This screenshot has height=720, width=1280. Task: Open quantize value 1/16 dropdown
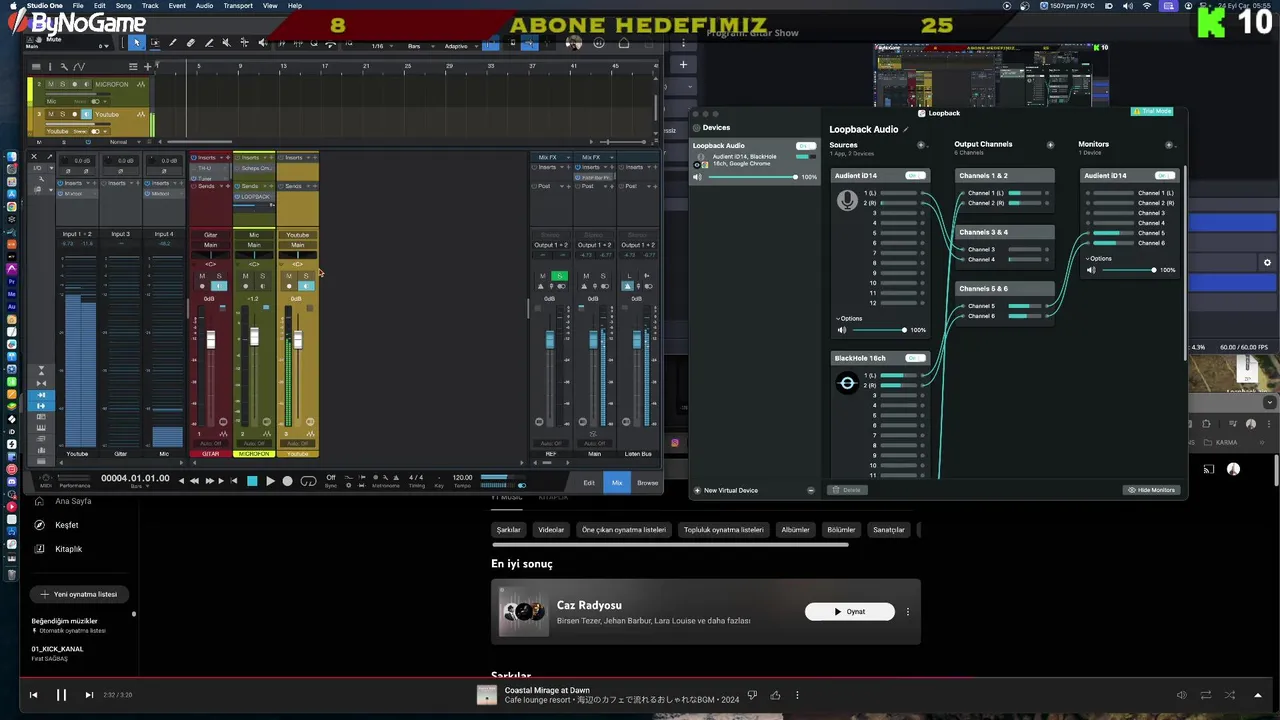[x=381, y=46]
